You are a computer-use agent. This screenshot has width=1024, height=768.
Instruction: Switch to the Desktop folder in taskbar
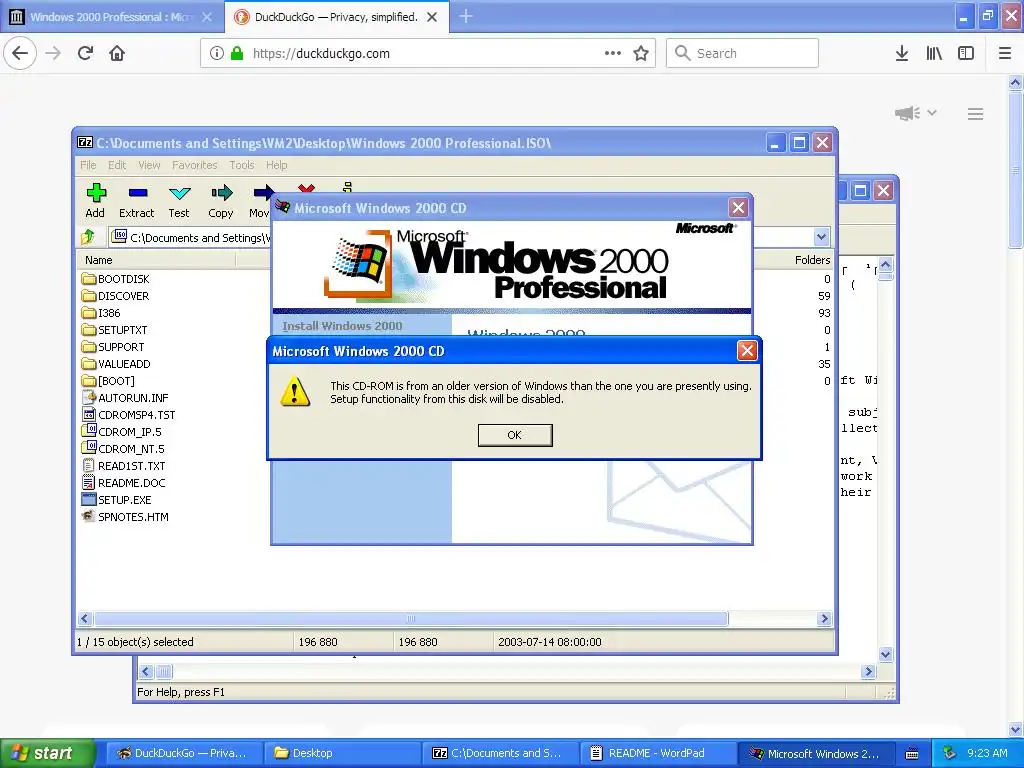click(x=341, y=753)
